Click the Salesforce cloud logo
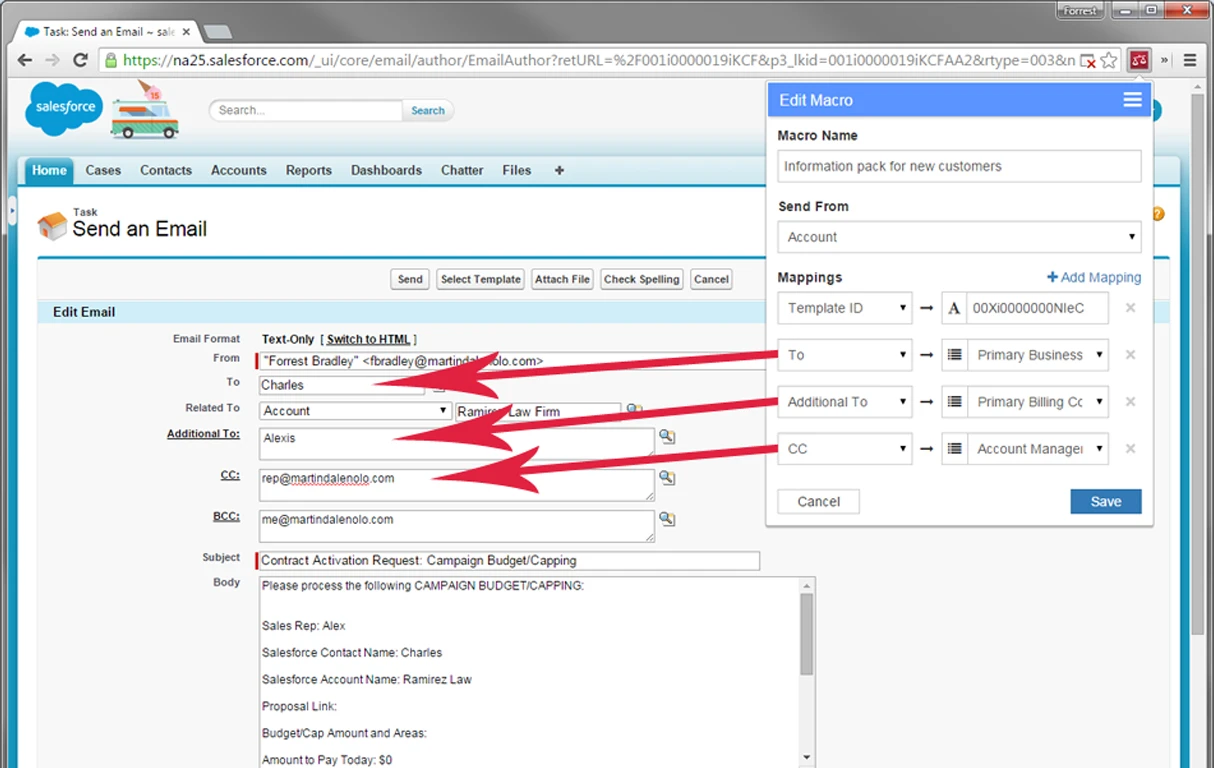 pyautogui.click(x=64, y=107)
